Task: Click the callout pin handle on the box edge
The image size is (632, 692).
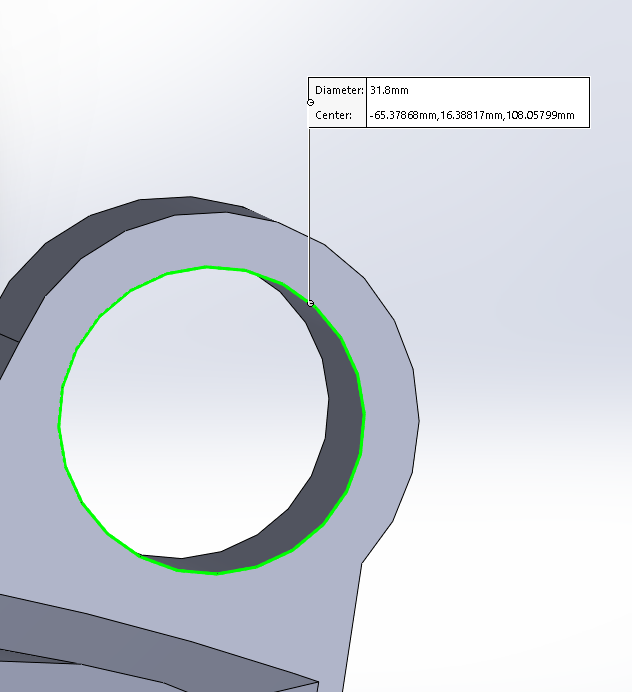Action: (310, 102)
